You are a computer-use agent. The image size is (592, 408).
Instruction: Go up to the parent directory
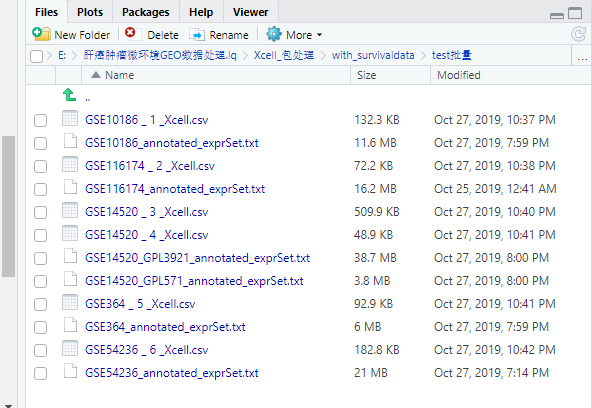click(x=69, y=94)
